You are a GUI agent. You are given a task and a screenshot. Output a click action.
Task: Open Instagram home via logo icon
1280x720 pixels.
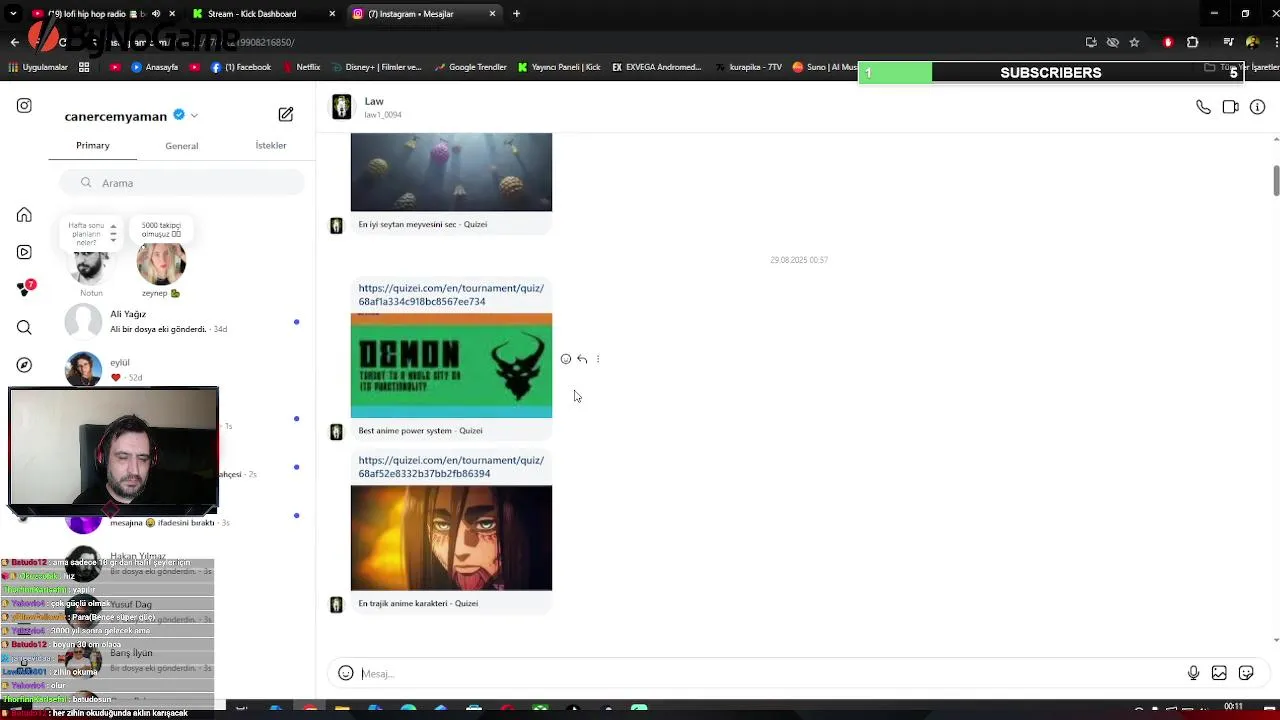24,106
